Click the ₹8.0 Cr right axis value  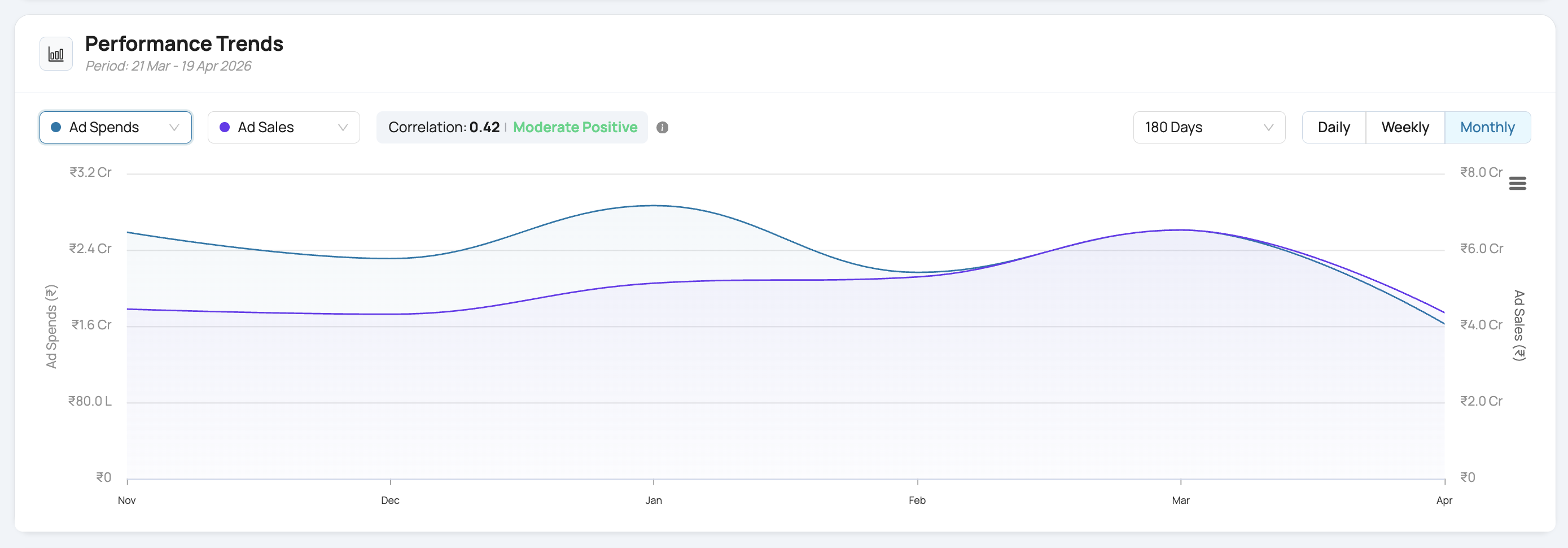coord(1482,172)
